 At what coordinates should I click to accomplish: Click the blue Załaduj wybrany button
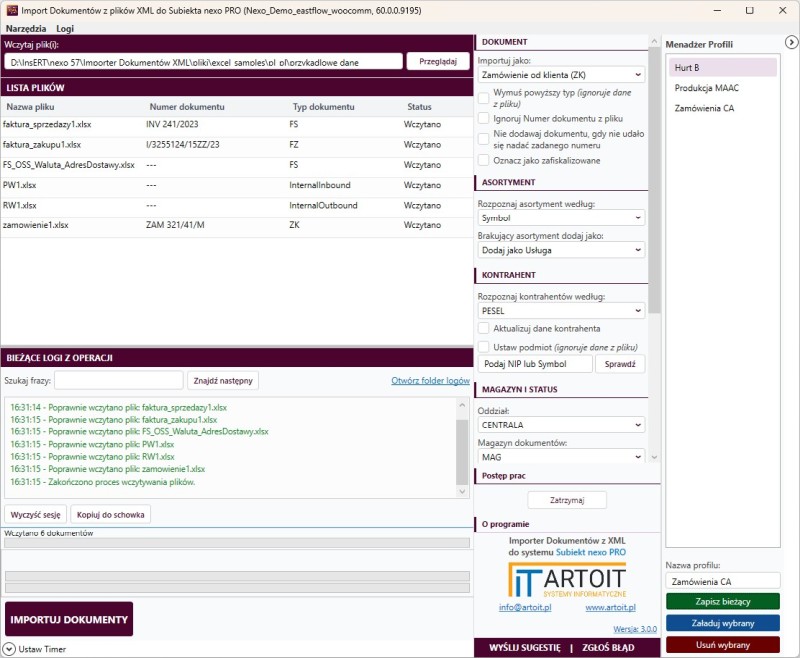point(722,623)
